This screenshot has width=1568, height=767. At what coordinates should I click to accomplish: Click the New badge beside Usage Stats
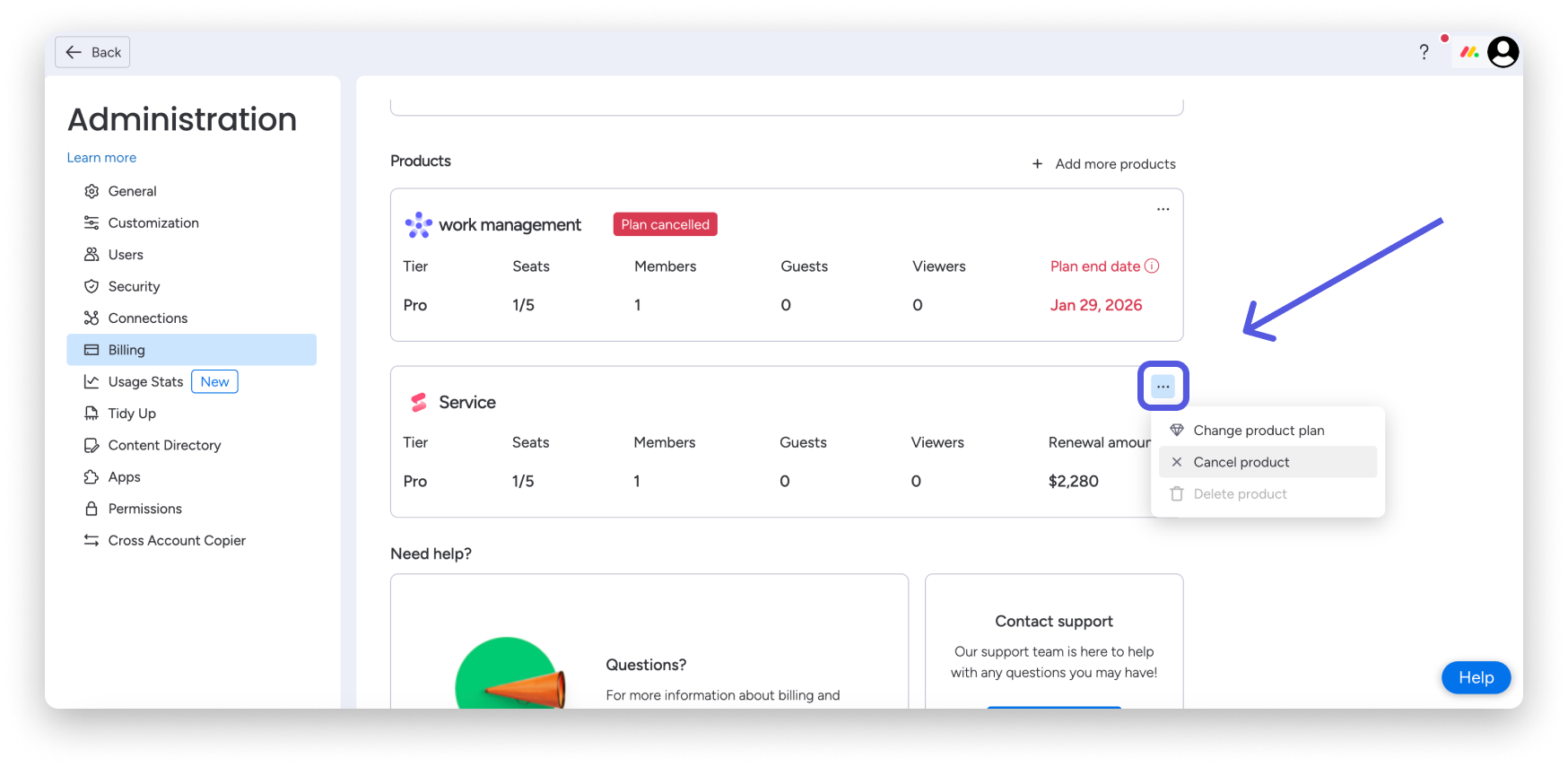(214, 381)
